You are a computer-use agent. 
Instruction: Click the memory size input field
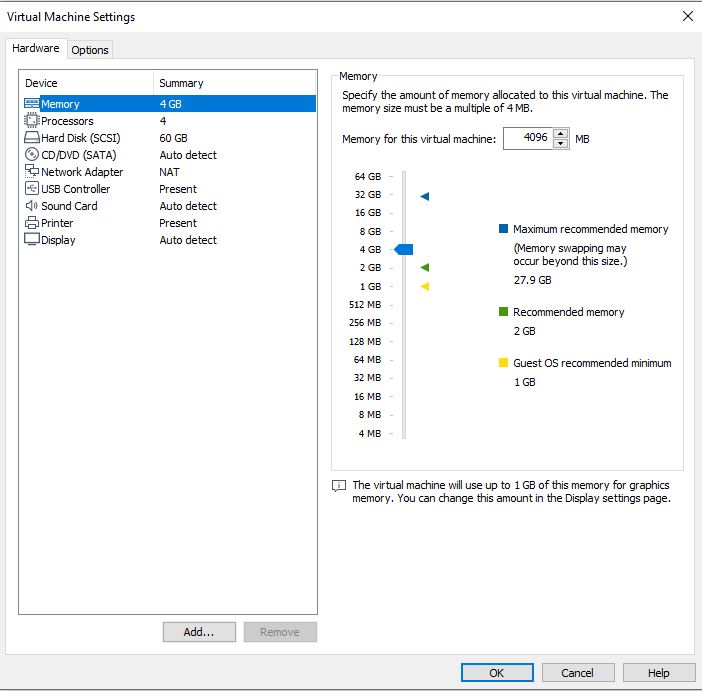tap(528, 138)
